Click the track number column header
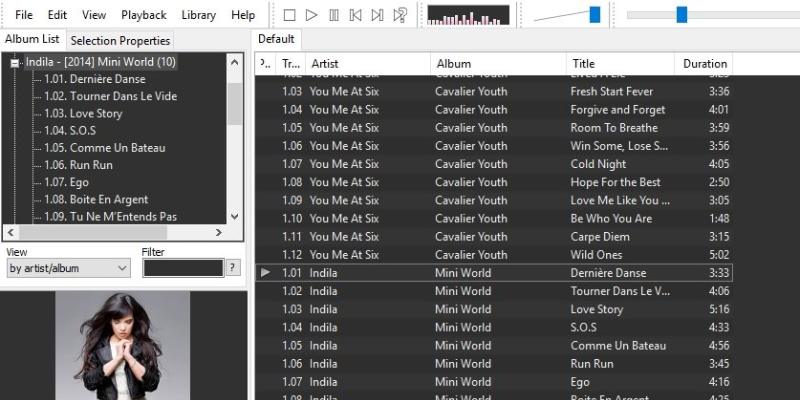The image size is (800, 400). pyautogui.click(x=291, y=64)
